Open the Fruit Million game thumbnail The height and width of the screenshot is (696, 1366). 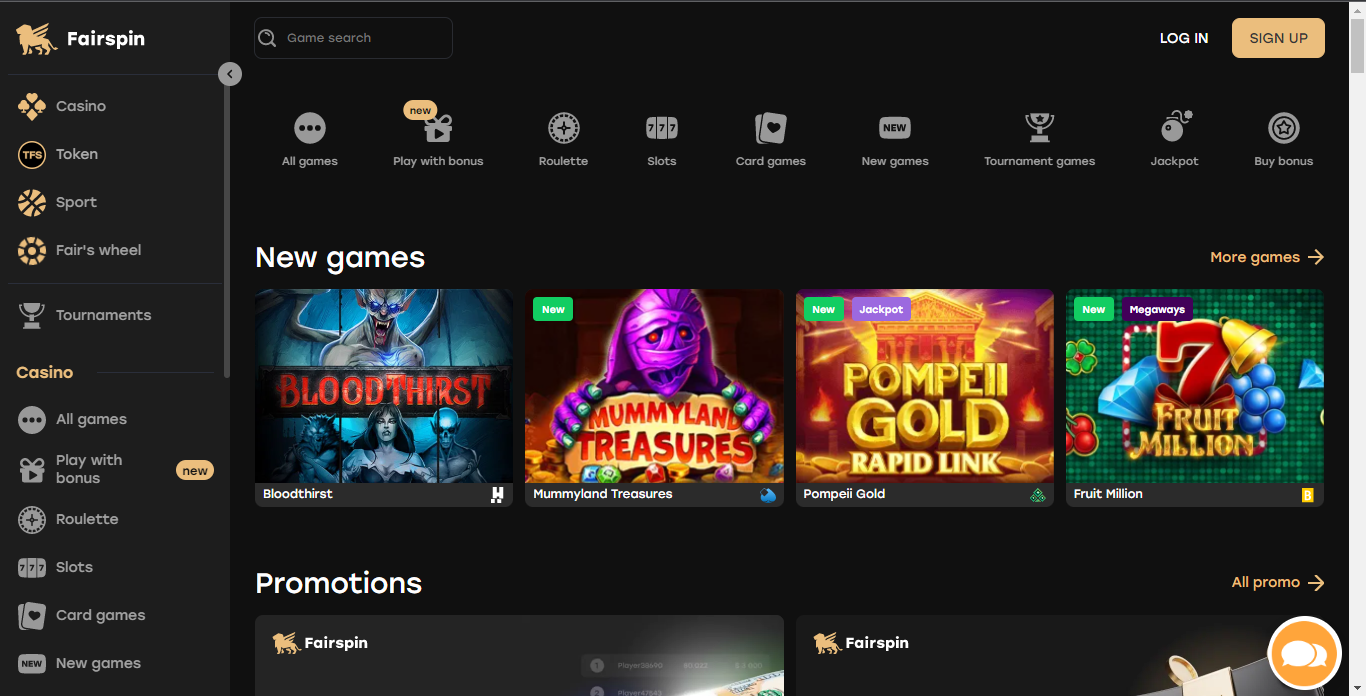1195,386
